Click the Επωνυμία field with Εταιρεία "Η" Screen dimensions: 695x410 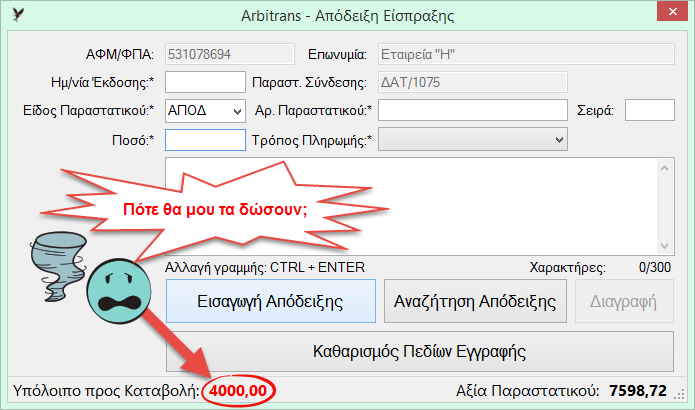[x=526, y=54]
